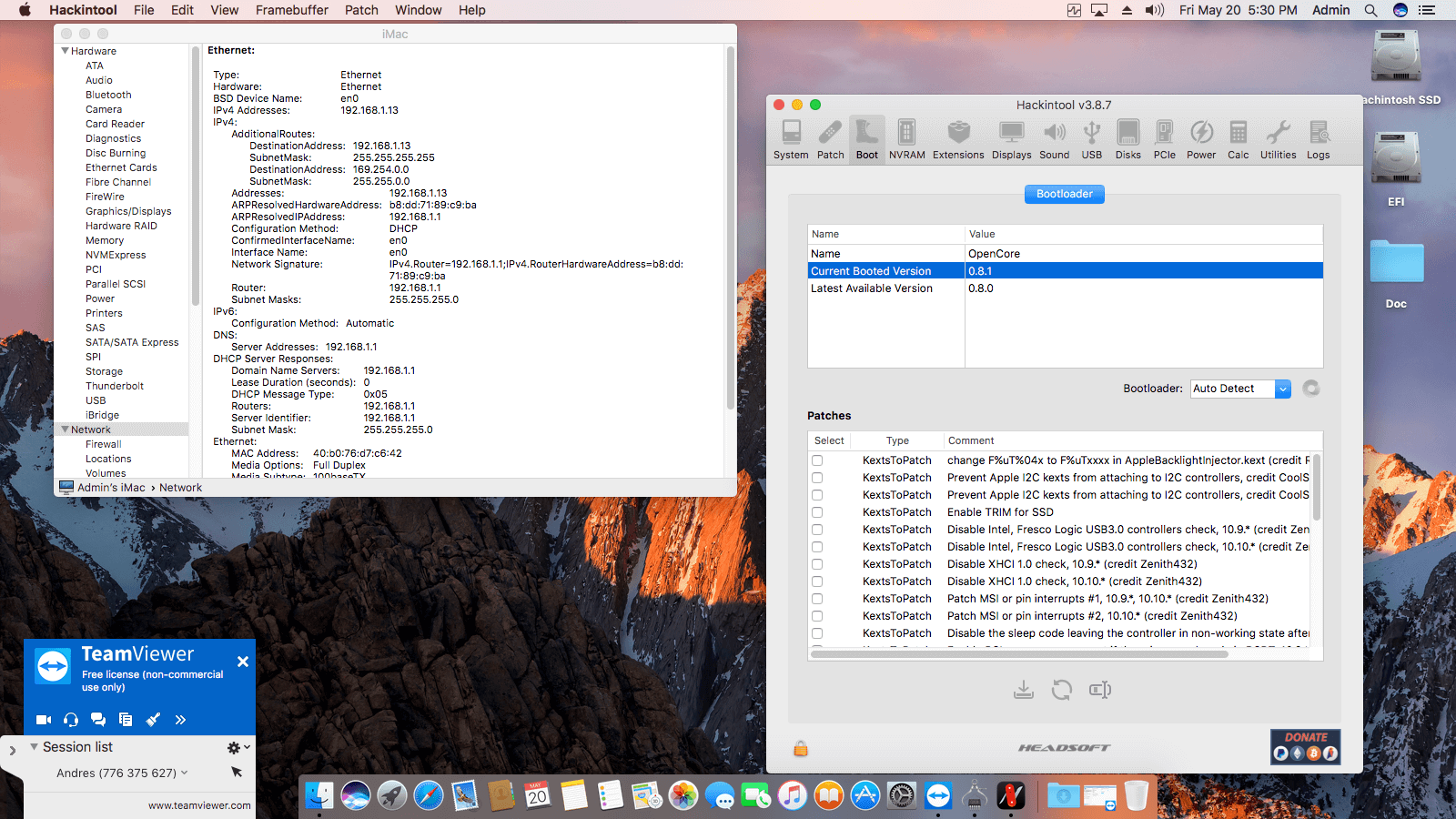
Task: Open the Sound configuration panel
Action: [1054, 138]
